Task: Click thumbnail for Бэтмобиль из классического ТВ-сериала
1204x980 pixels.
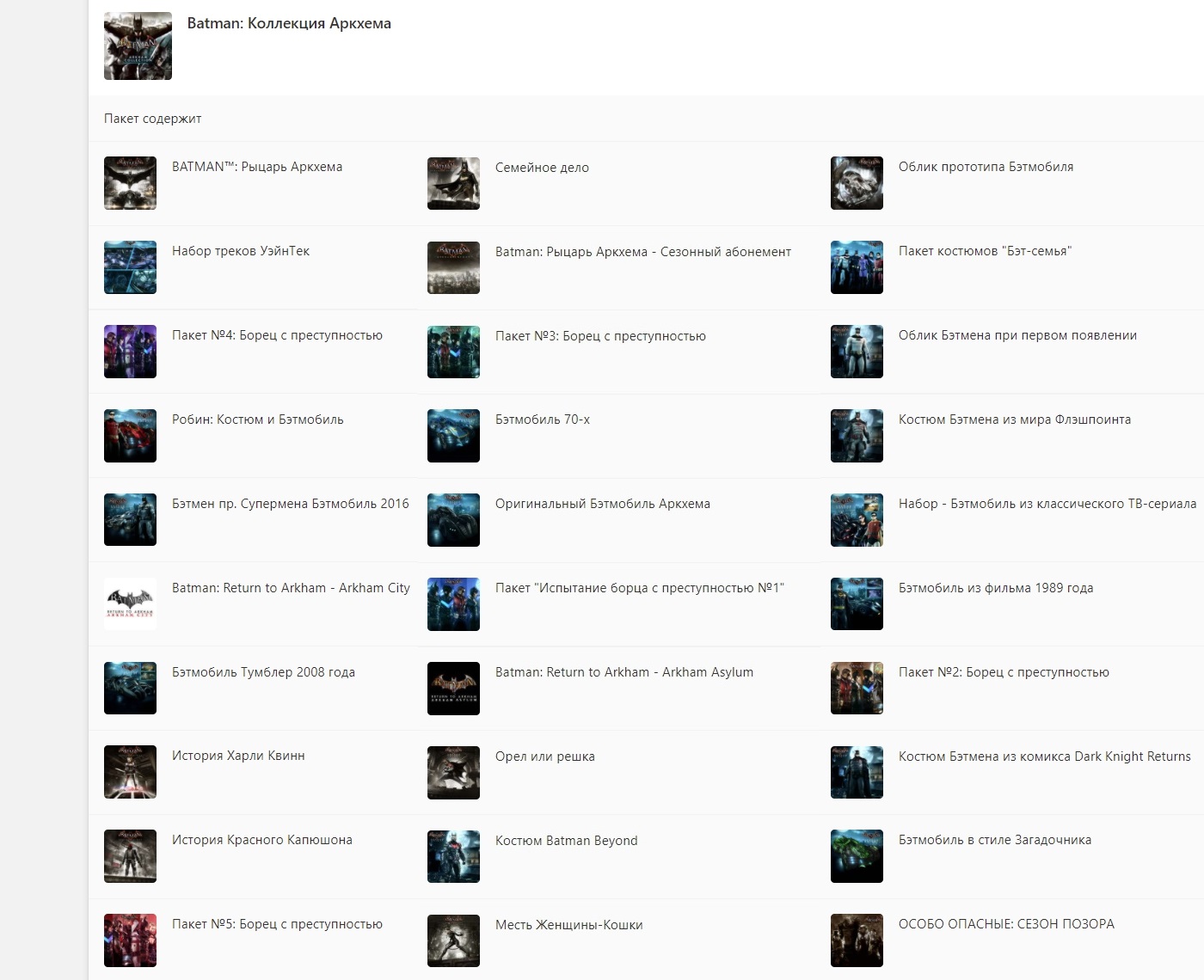Action: point(857,520)
